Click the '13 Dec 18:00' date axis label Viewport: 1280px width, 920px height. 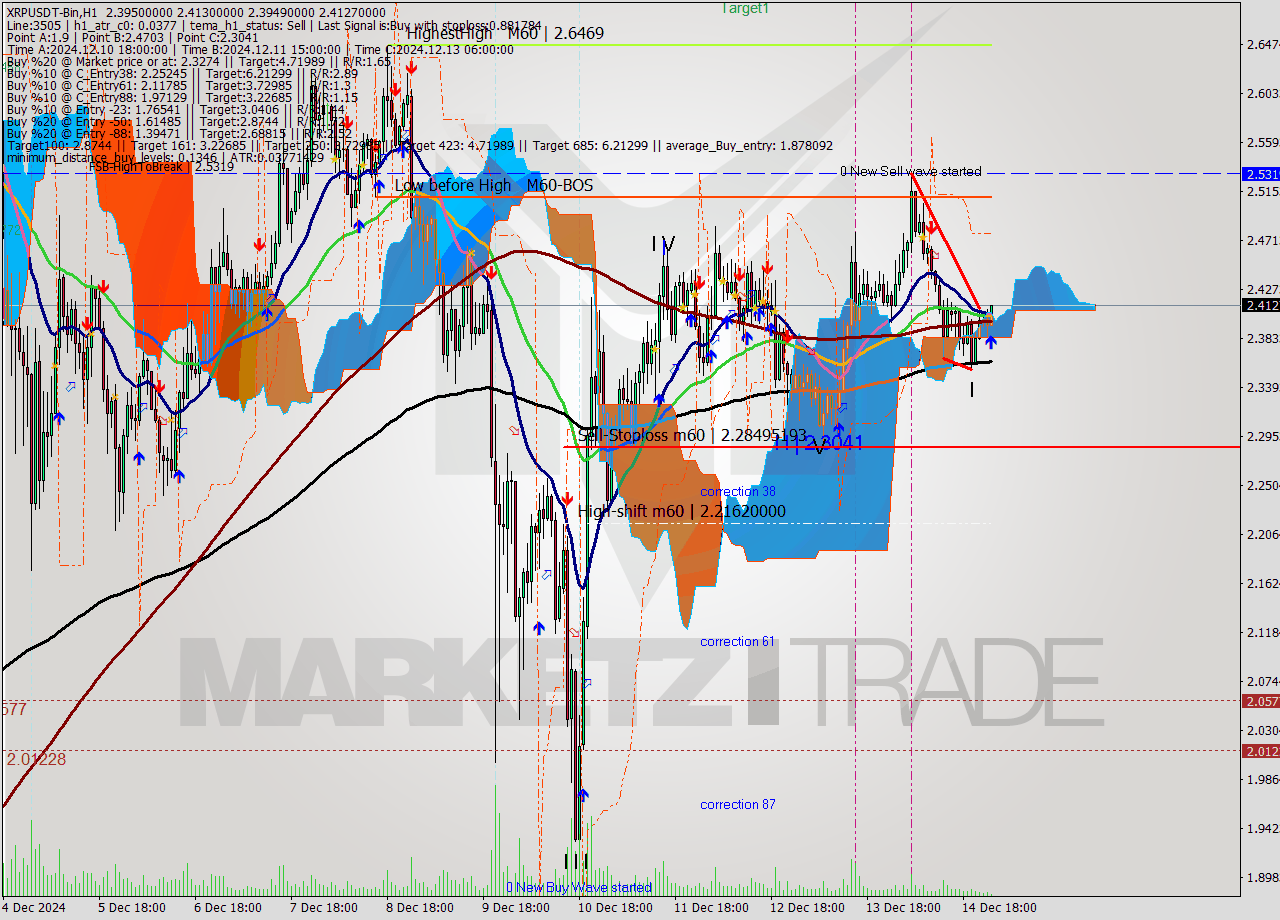click(x=903, y=908)
